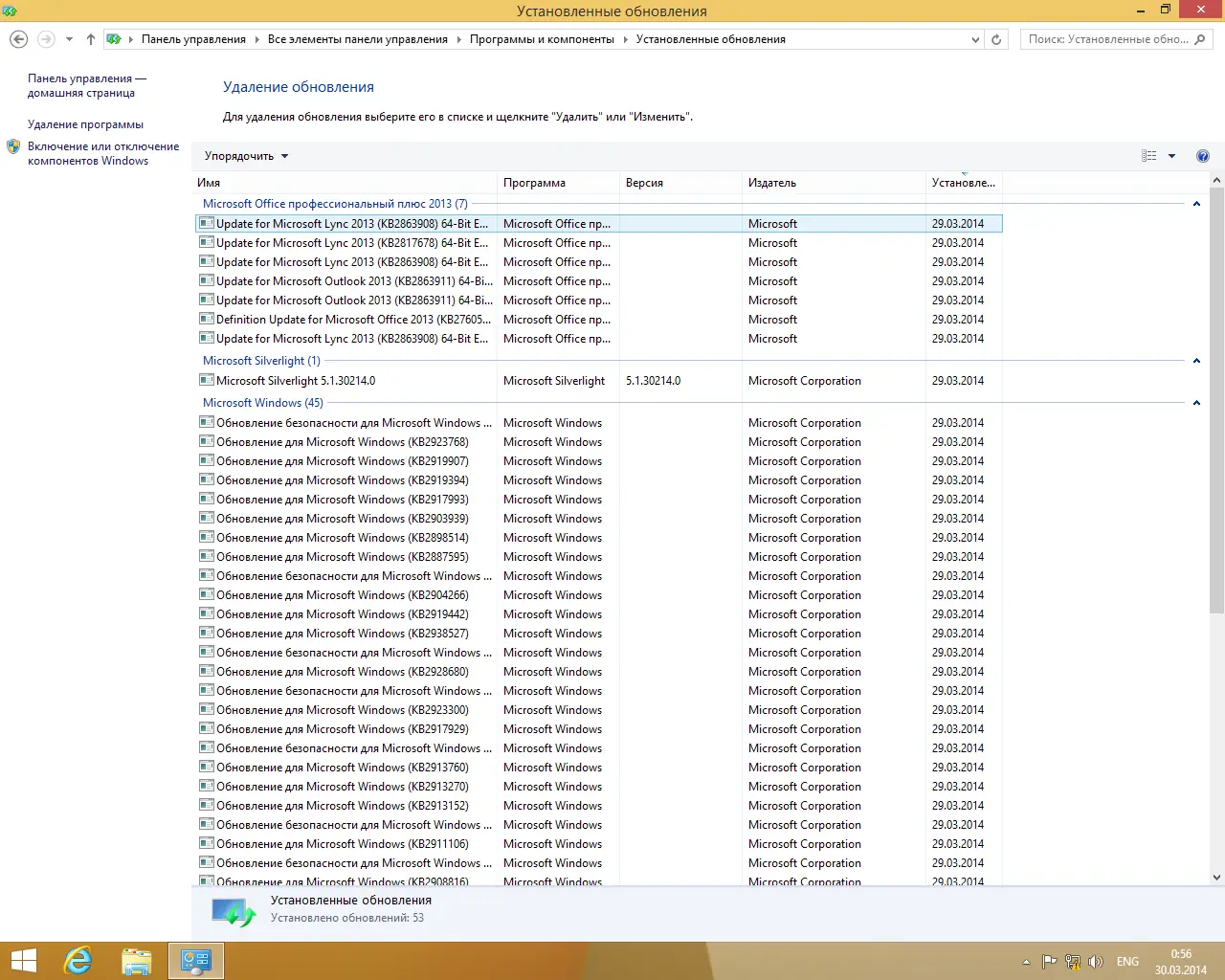Screen dimensions: 1225x980
Task: Select Update for Microsoft Lync 2013 (KB2817678)
Action: coord(599,242)
